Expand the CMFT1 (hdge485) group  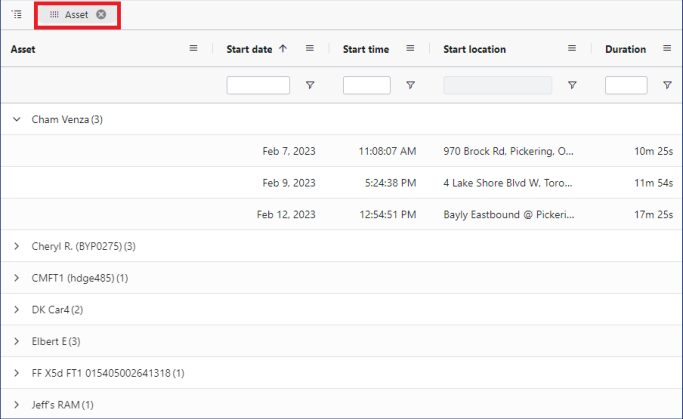point(17,278)
